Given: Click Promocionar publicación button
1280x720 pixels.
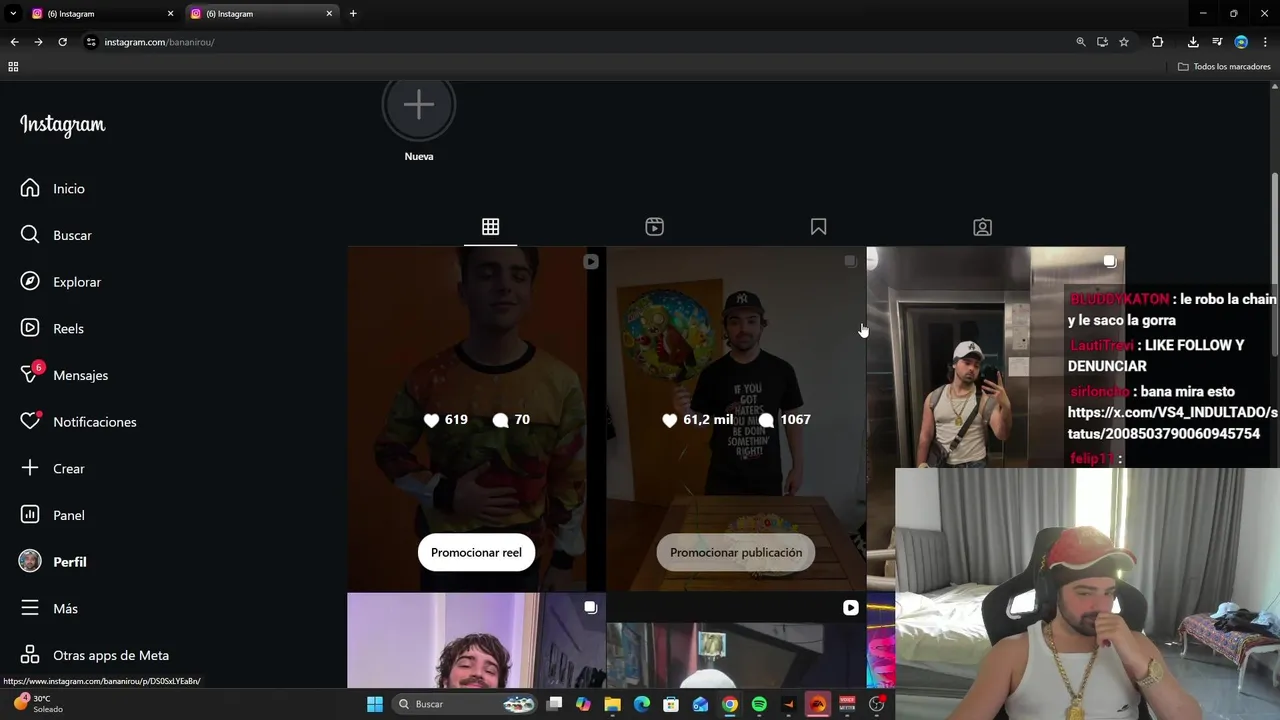Looking at the screenshot, I should coord(736,552).
